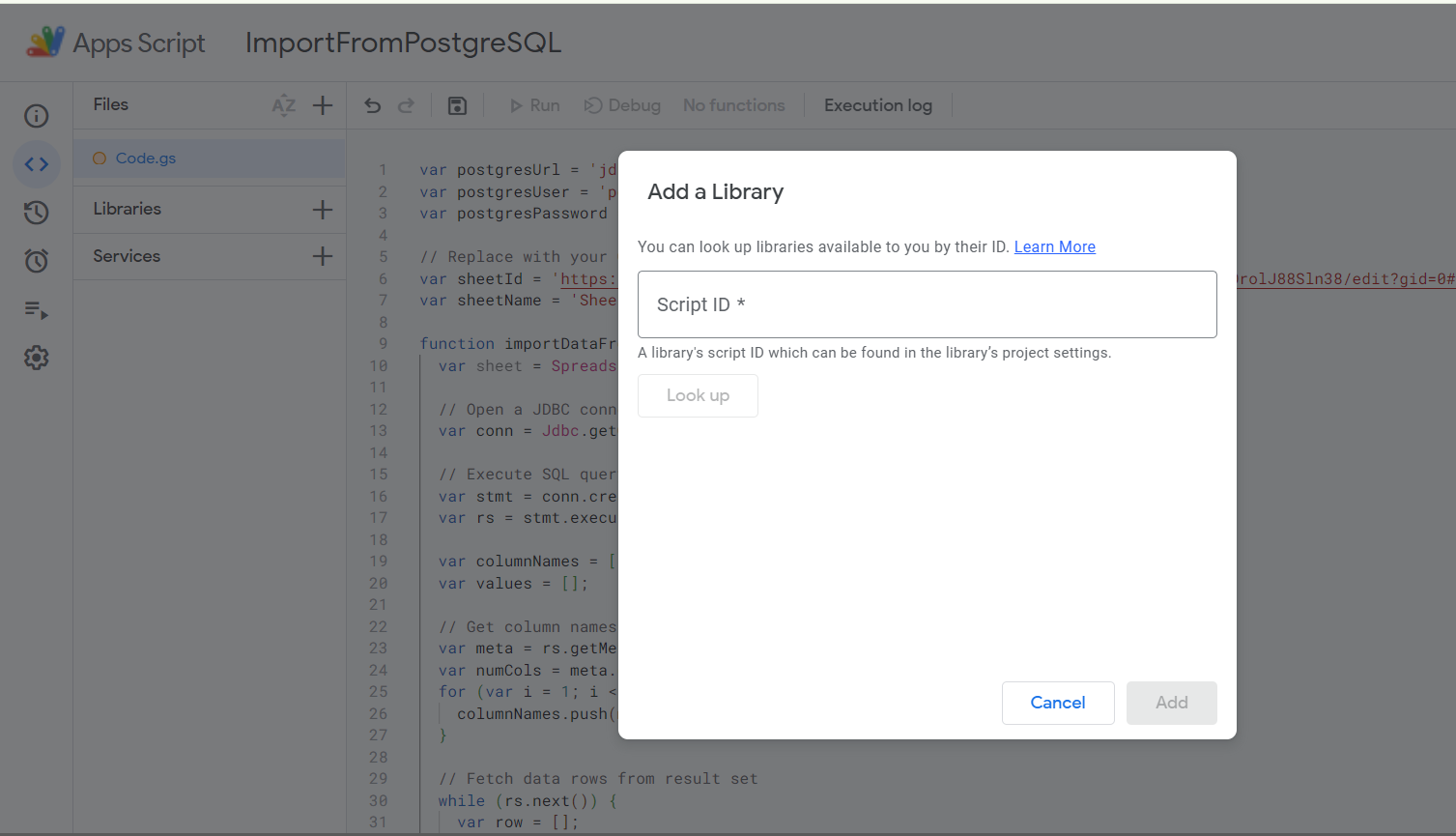Open the Triggers alarm clock icon
The image size is (1456, 836).
pyautogui.click(x=37, y=261)
